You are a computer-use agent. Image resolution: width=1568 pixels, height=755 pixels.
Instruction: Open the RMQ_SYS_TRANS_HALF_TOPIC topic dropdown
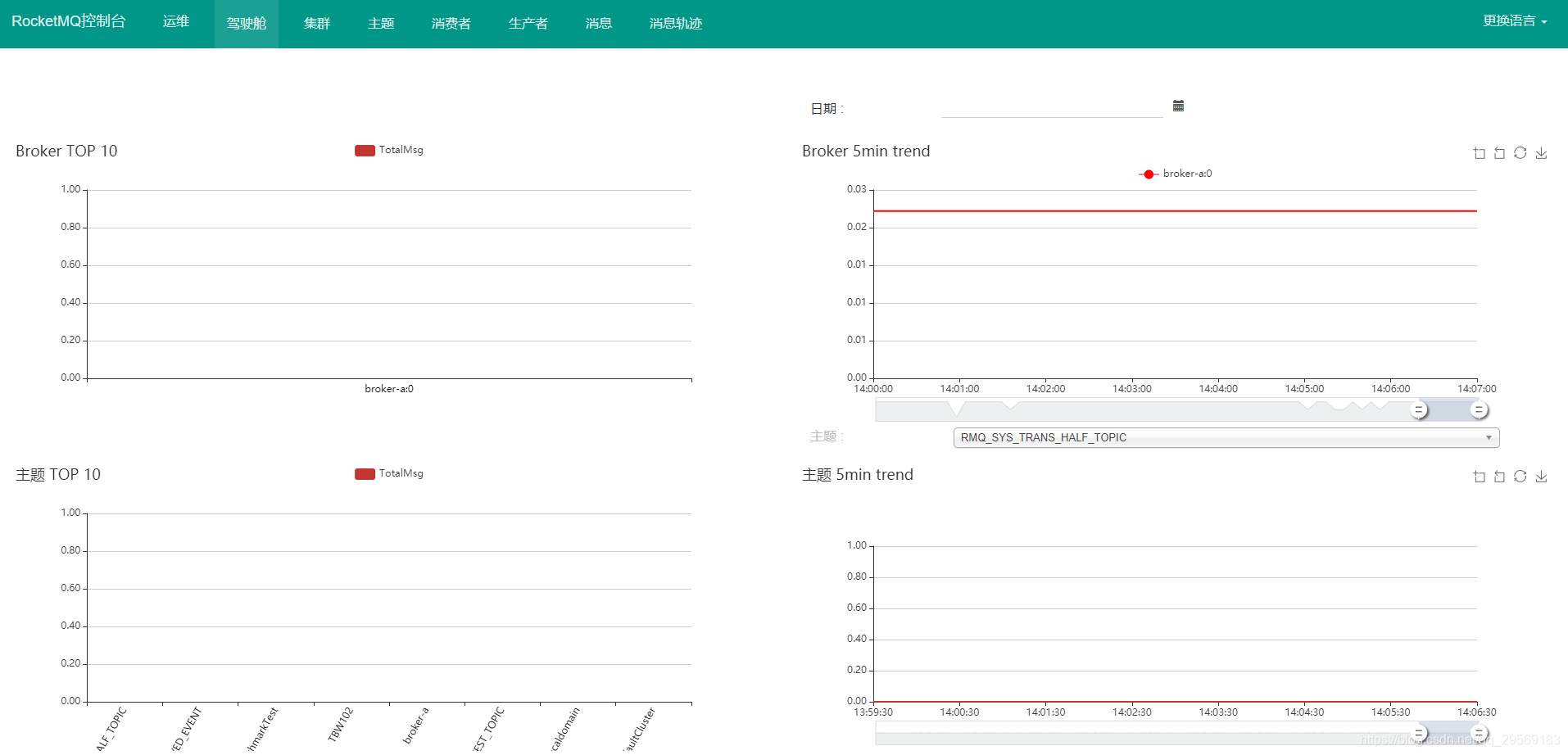1225,437
